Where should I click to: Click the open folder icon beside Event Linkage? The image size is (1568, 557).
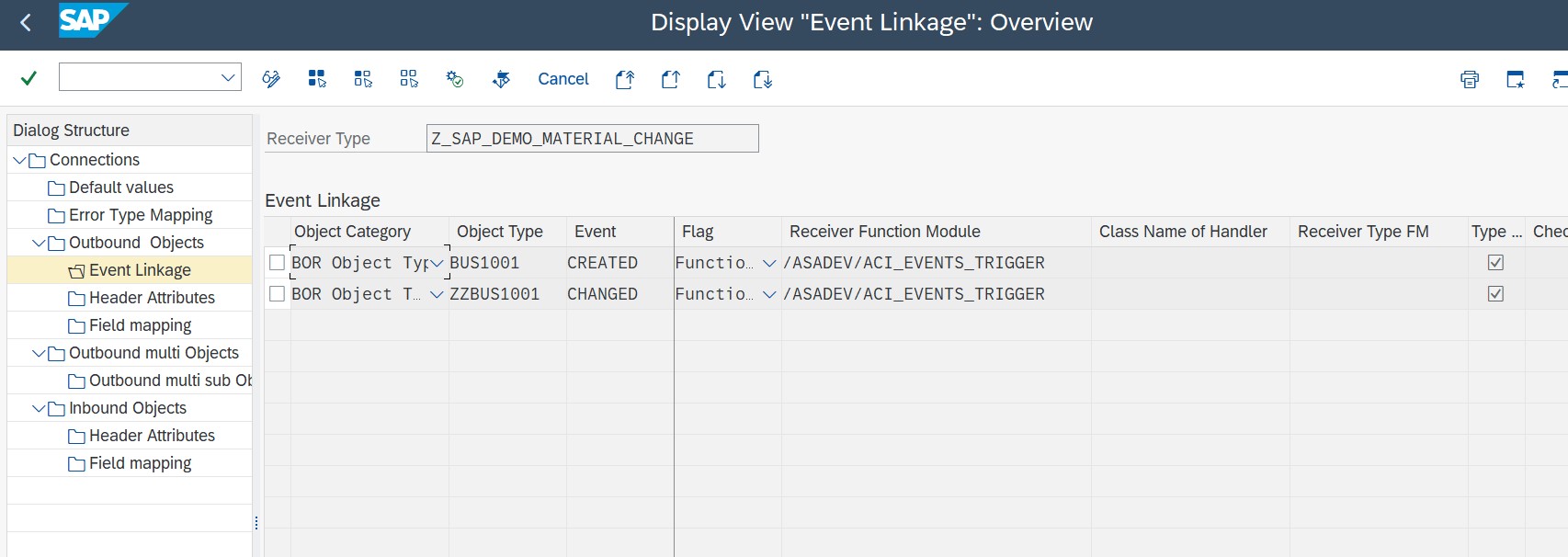pyautogui.click(x=77, y=271)
